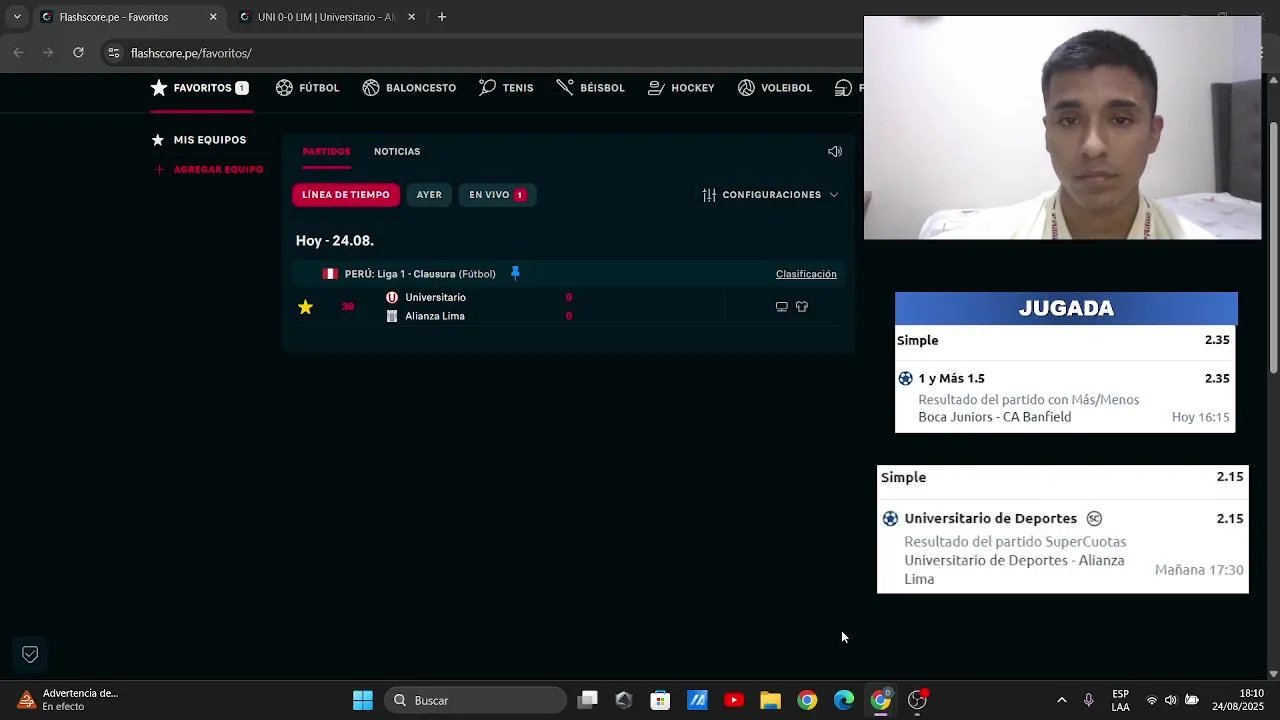Go forward in browser history
This screenshot has width=1280, height=720.
coord(48,53)
